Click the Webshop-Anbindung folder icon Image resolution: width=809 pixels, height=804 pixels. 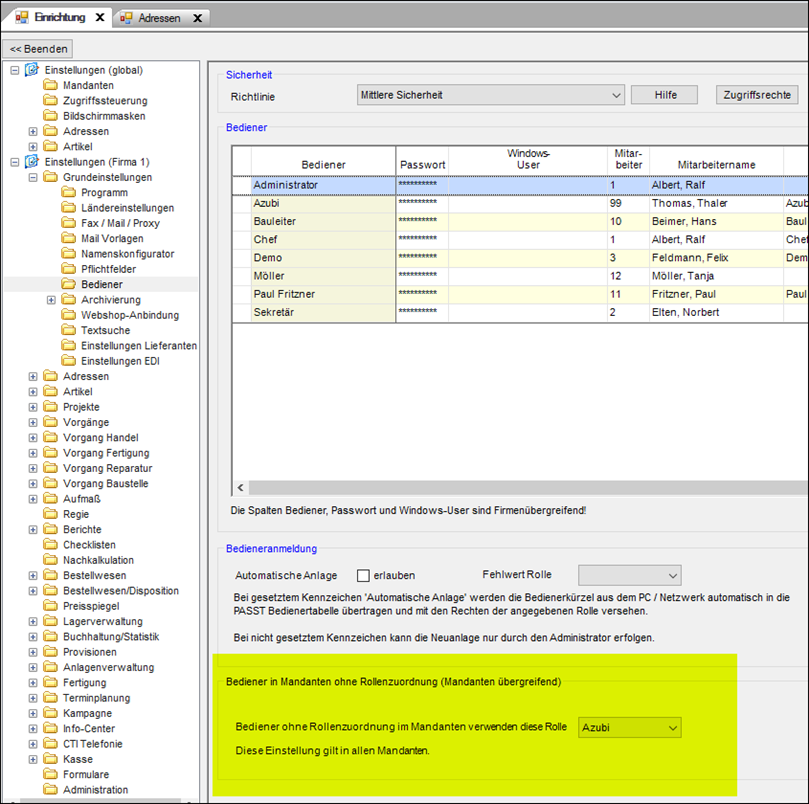pyautogui.click(x=69, y=315)
